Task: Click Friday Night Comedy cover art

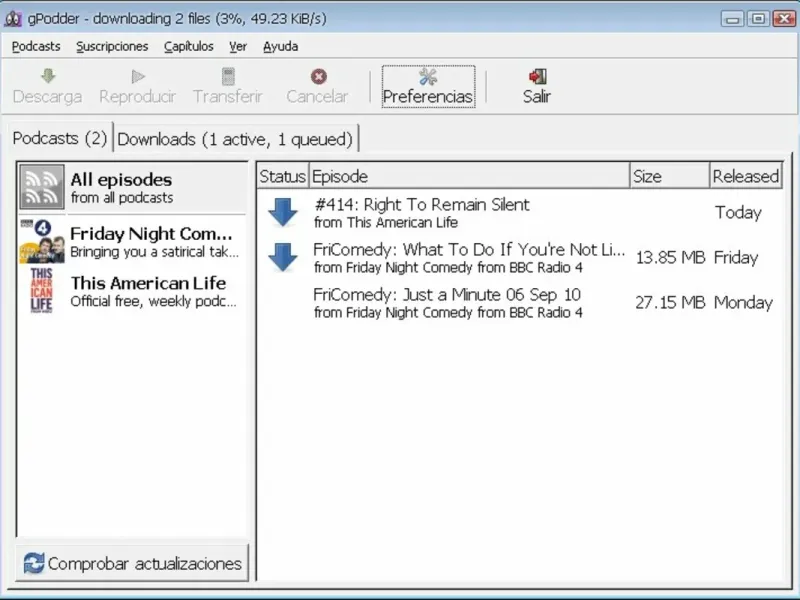Action: point(42,241)
